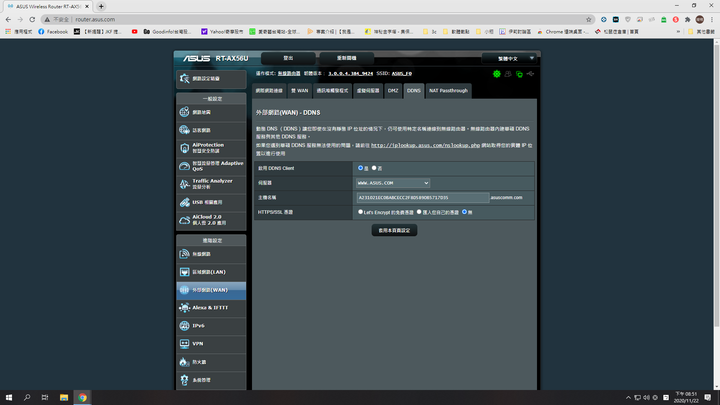Open the Facebook bookmark
Screen dimensions: 720x405
(x=53, y=32)
